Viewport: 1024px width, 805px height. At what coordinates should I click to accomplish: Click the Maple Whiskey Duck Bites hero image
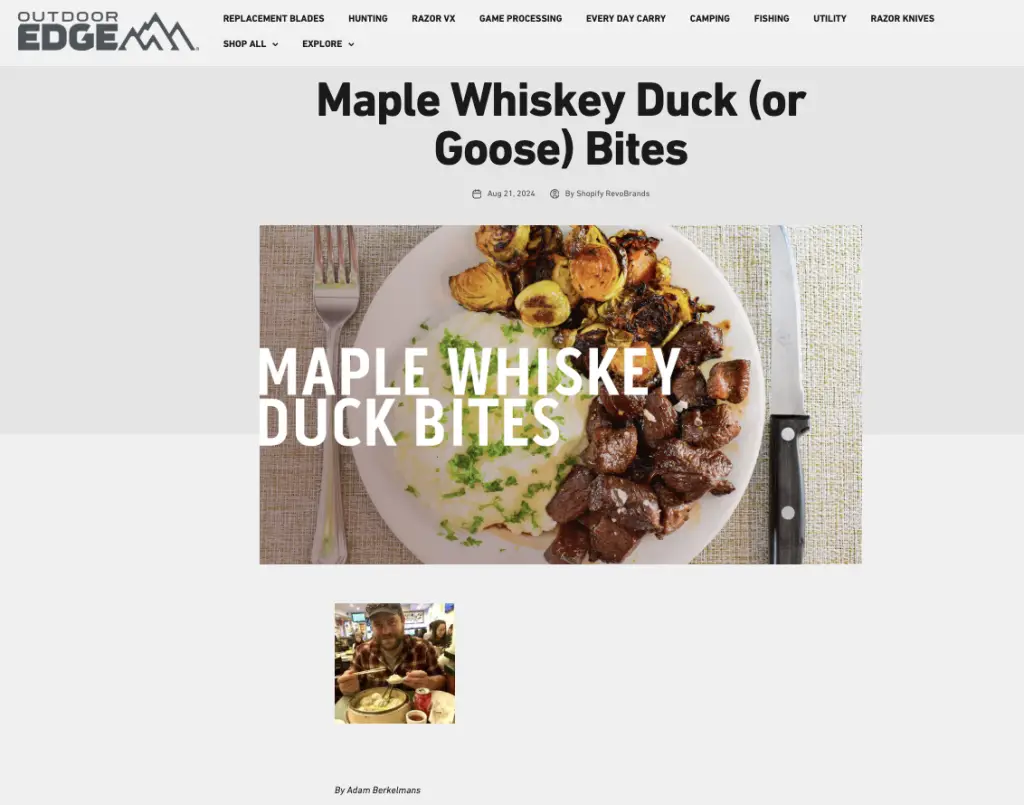560,394
